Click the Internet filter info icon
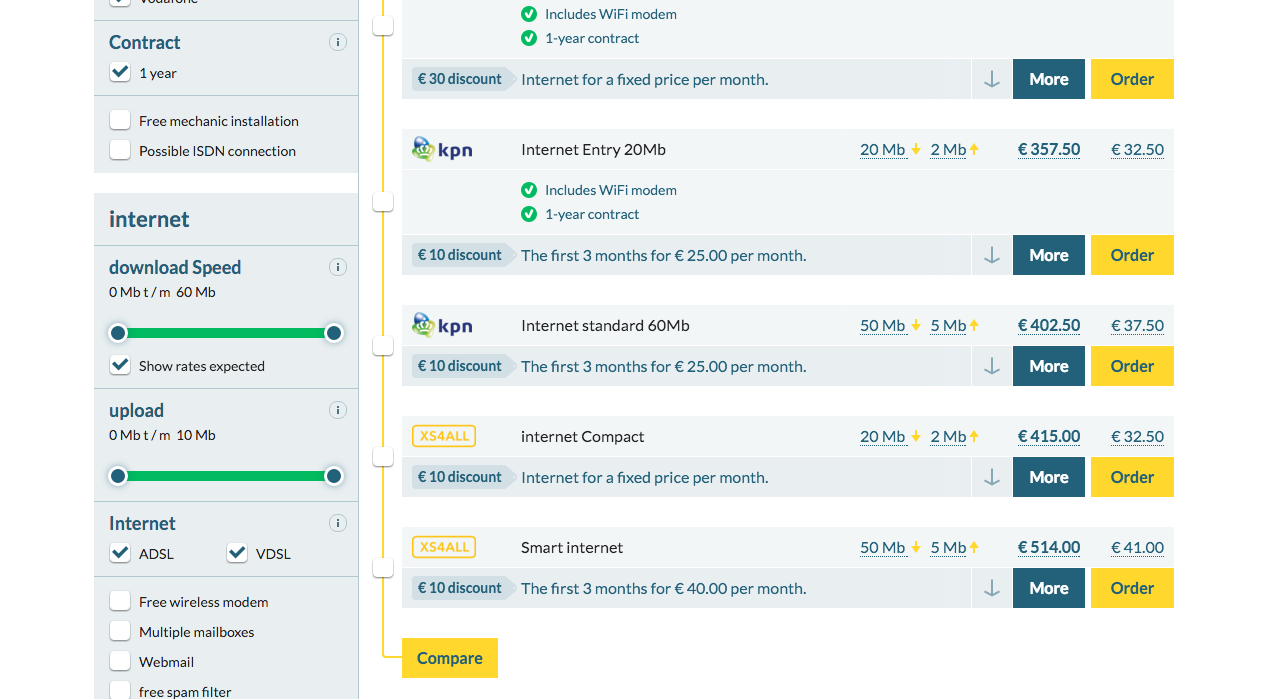This screenshot has width=1288, height=699. [x=338, y=523]
